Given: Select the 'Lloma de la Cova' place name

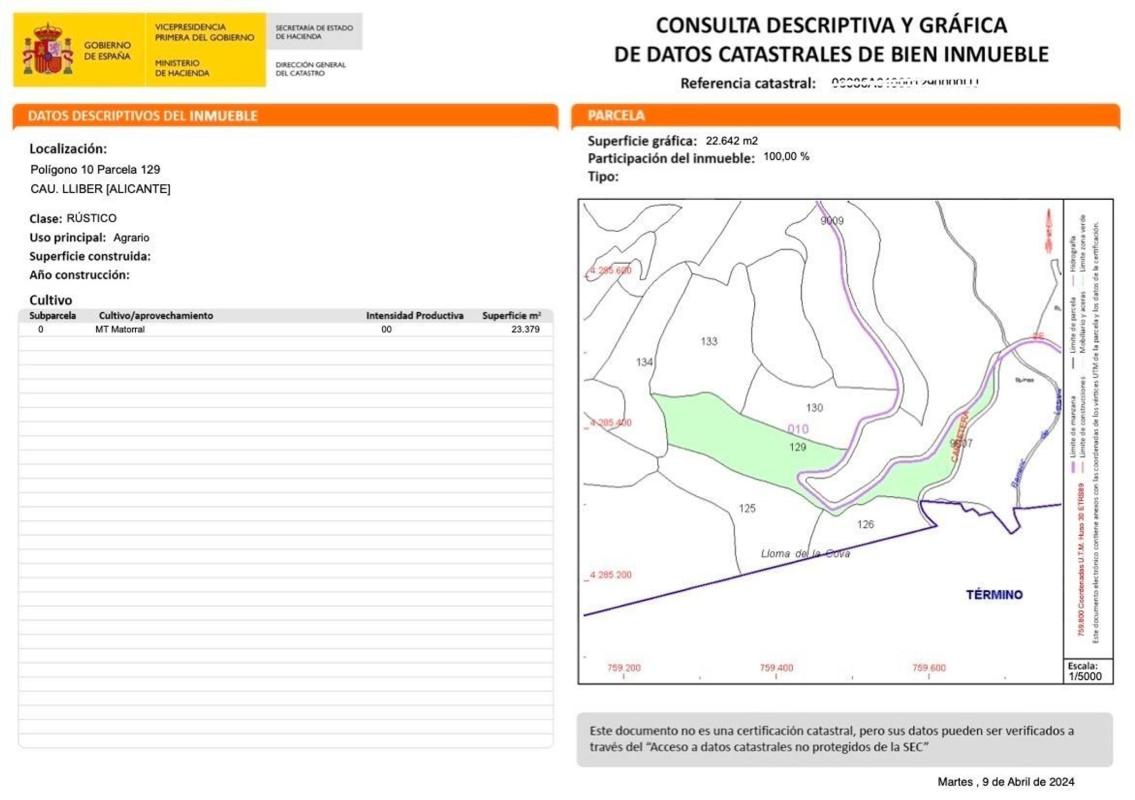Looking at the screenshot, I should click(x=805, y=554).
